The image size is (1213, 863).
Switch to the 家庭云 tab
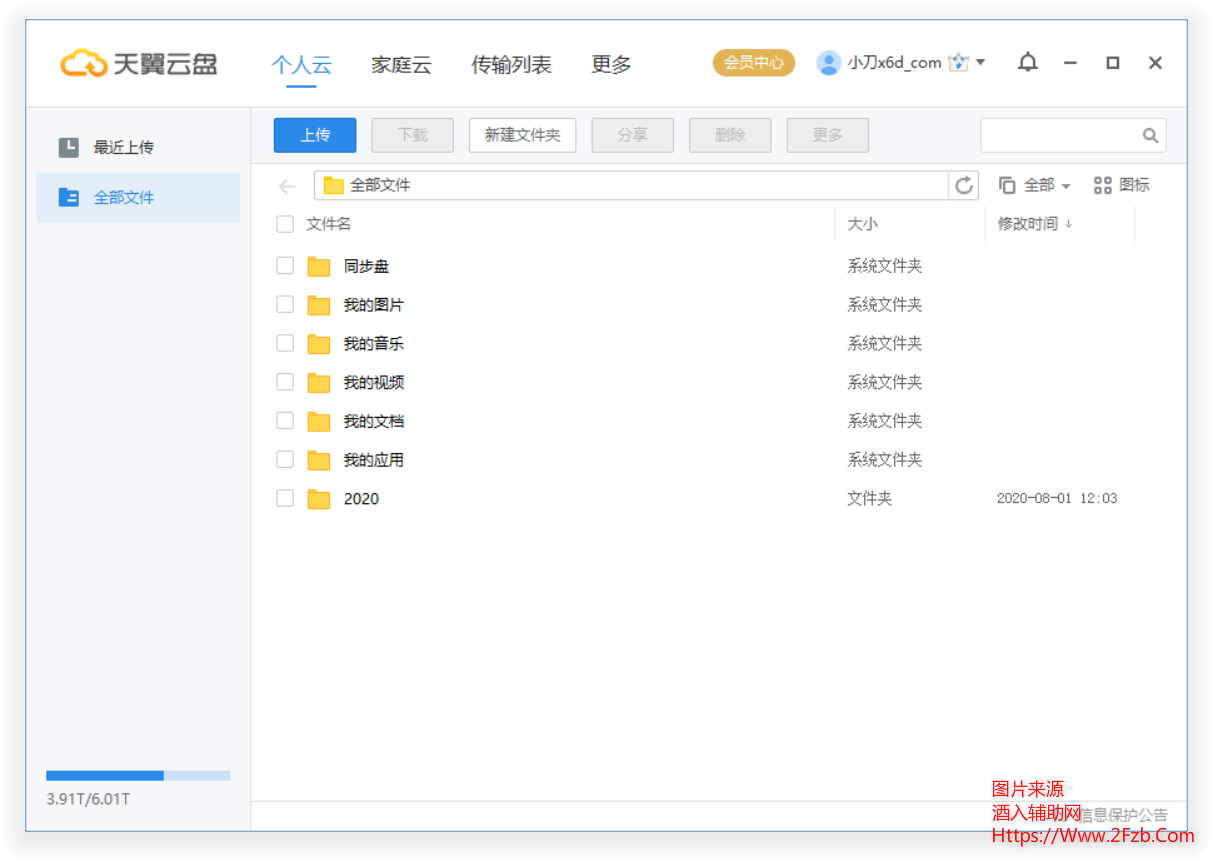click(401, 65)
